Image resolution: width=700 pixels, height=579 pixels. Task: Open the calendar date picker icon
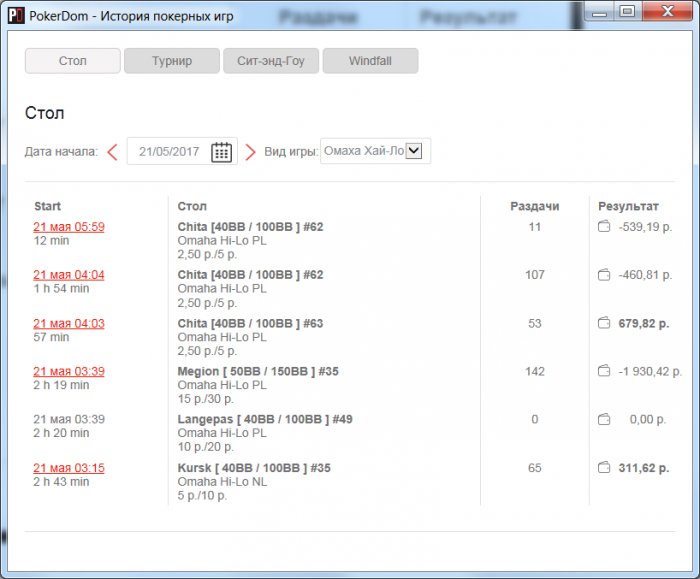(x=221, y=152)
